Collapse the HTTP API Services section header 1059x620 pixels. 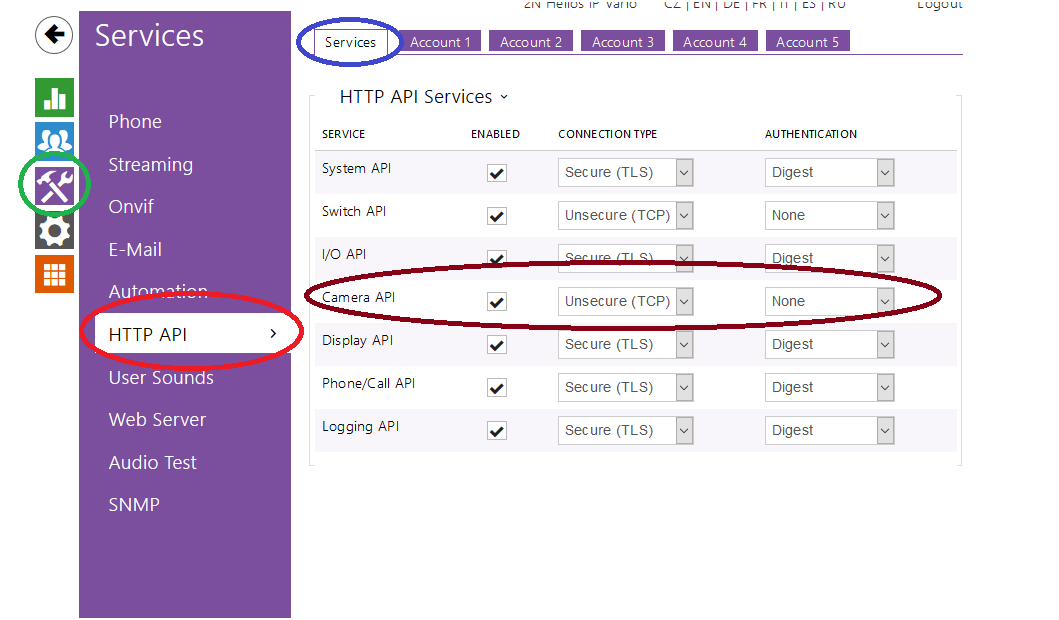point(424,97)
